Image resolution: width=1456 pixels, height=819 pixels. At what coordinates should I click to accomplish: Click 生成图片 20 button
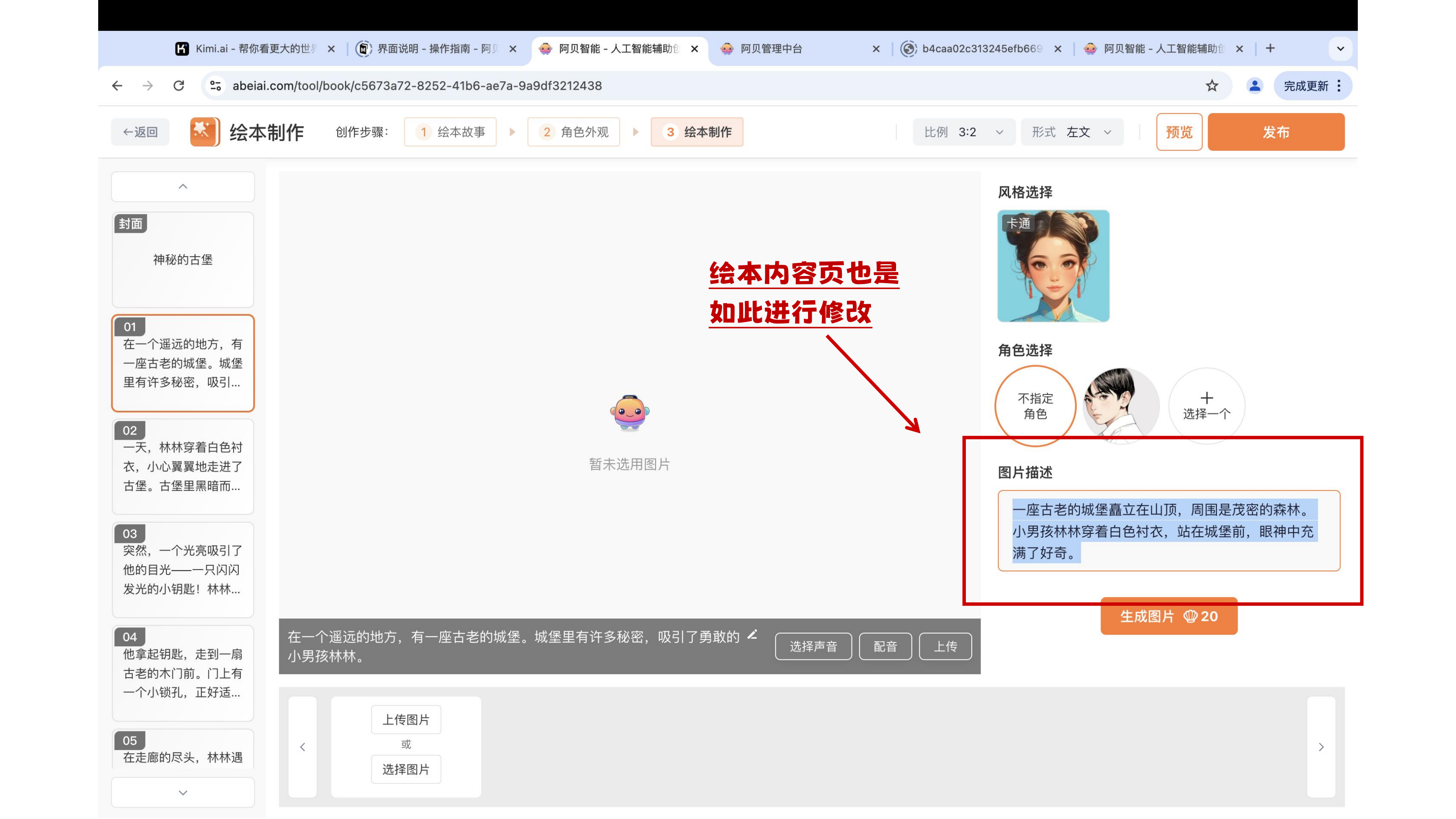1169,616
